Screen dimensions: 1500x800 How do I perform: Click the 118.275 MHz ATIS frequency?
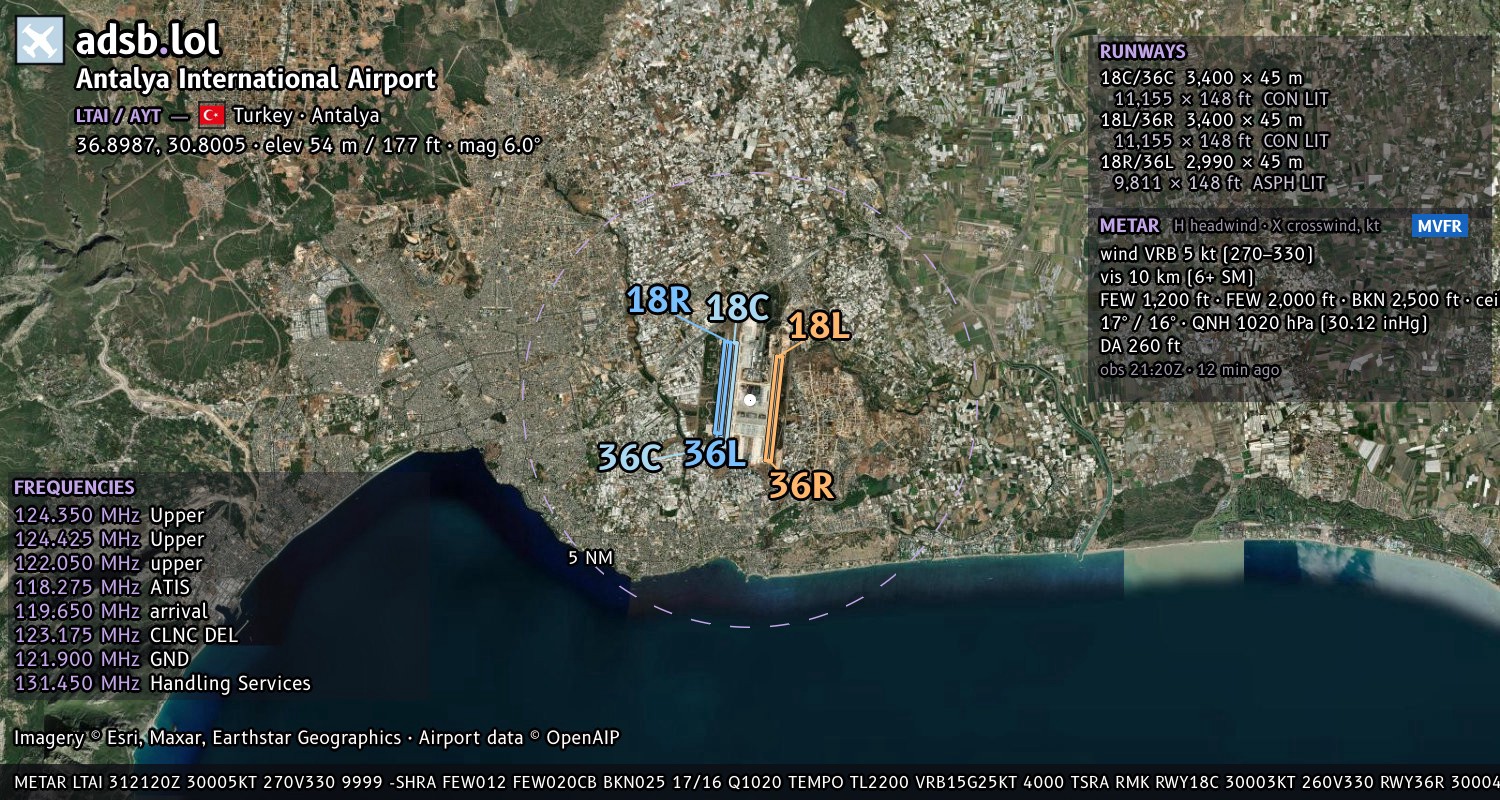[x=102, y=587]
